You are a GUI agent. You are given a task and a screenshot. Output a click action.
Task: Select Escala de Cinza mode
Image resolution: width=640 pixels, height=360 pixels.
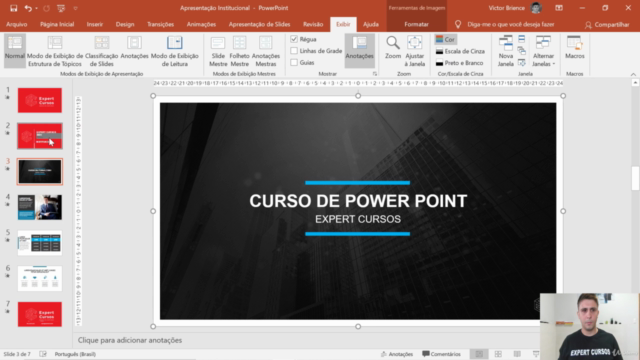(x=460, y=51)
